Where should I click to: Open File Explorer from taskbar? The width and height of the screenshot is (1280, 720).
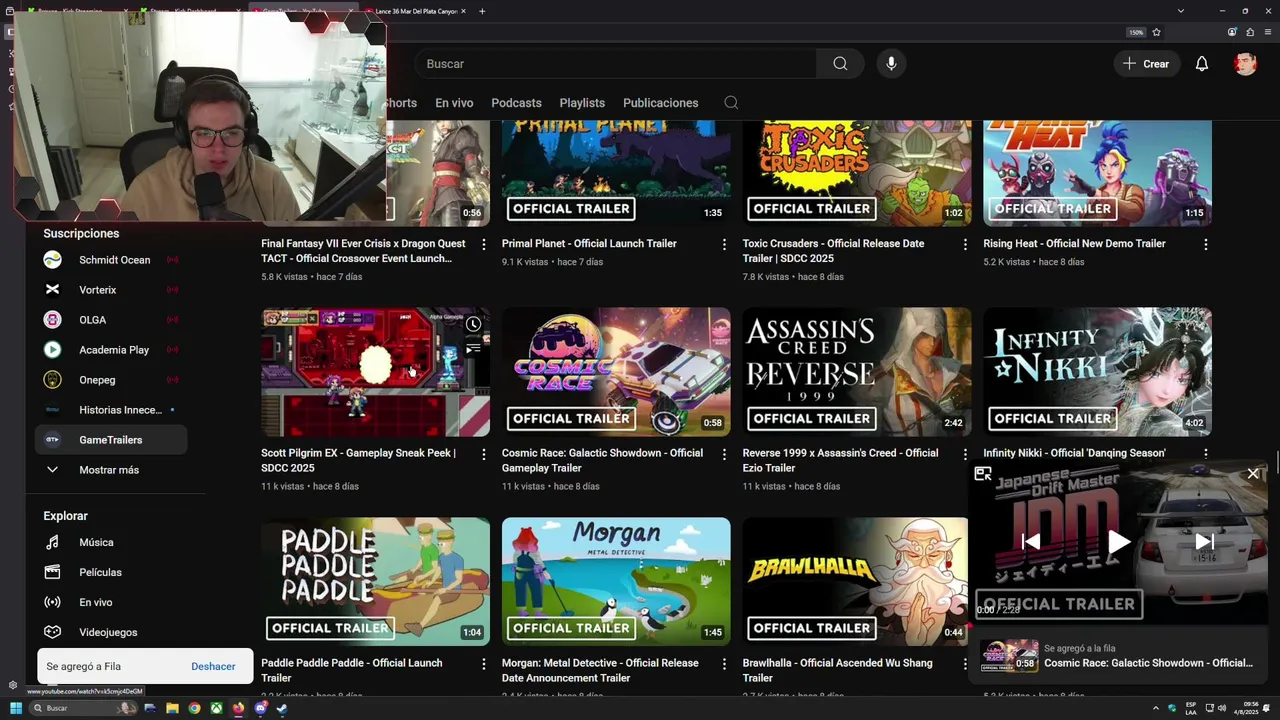(x=172, y=708)
